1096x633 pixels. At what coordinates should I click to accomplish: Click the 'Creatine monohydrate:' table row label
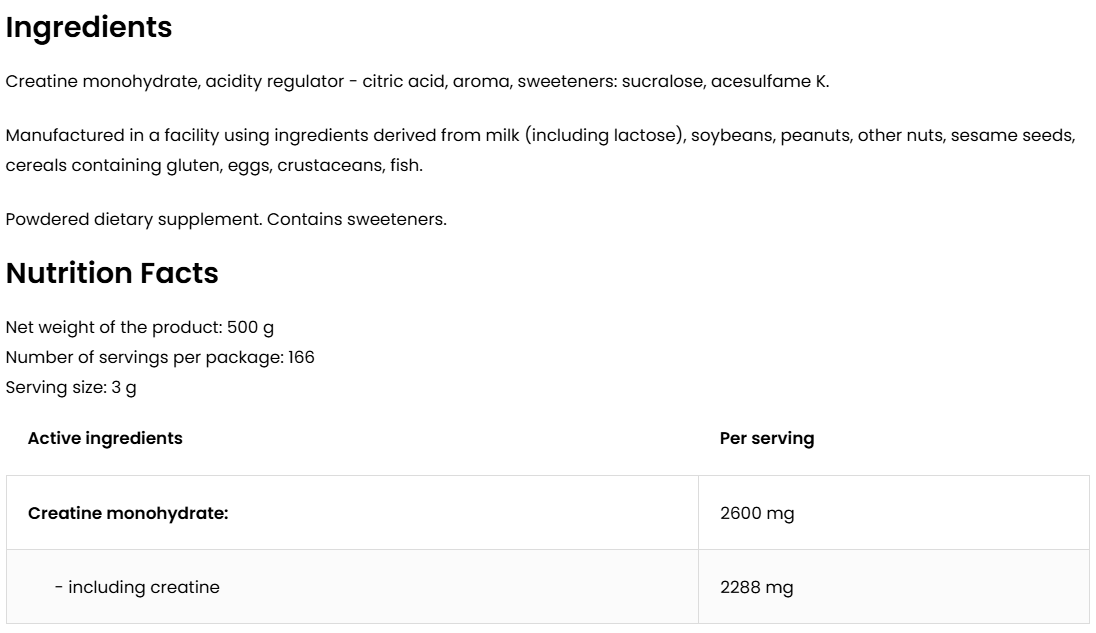tap(128, 513)
